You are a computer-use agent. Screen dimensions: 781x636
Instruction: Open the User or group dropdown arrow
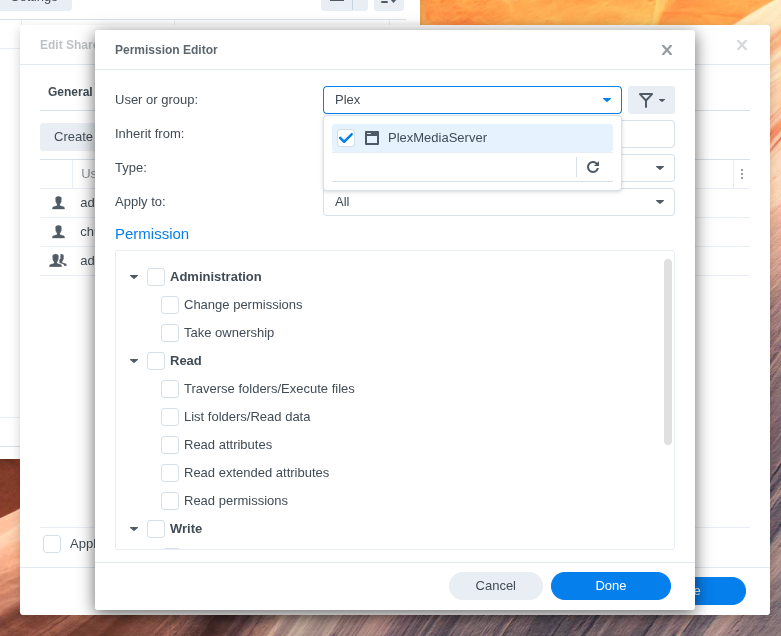(607, 100)
